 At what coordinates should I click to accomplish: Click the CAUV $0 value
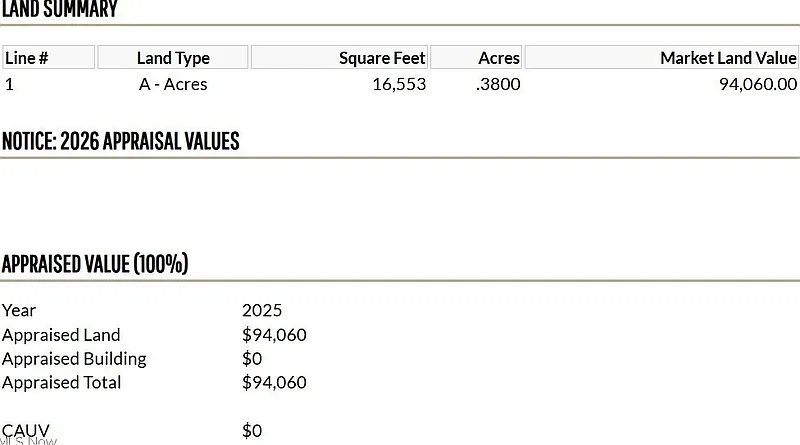click(252, 431)
